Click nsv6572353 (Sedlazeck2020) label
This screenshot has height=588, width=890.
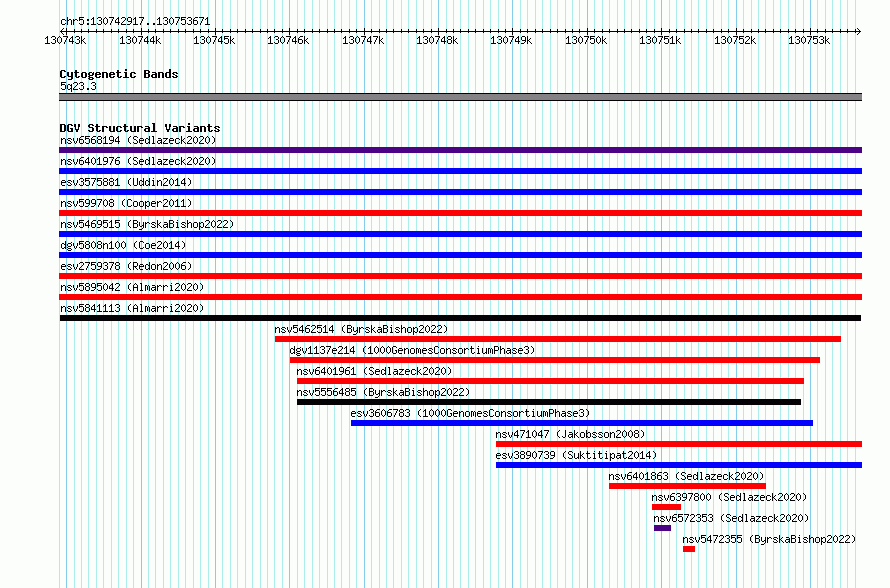coord(731,518)
